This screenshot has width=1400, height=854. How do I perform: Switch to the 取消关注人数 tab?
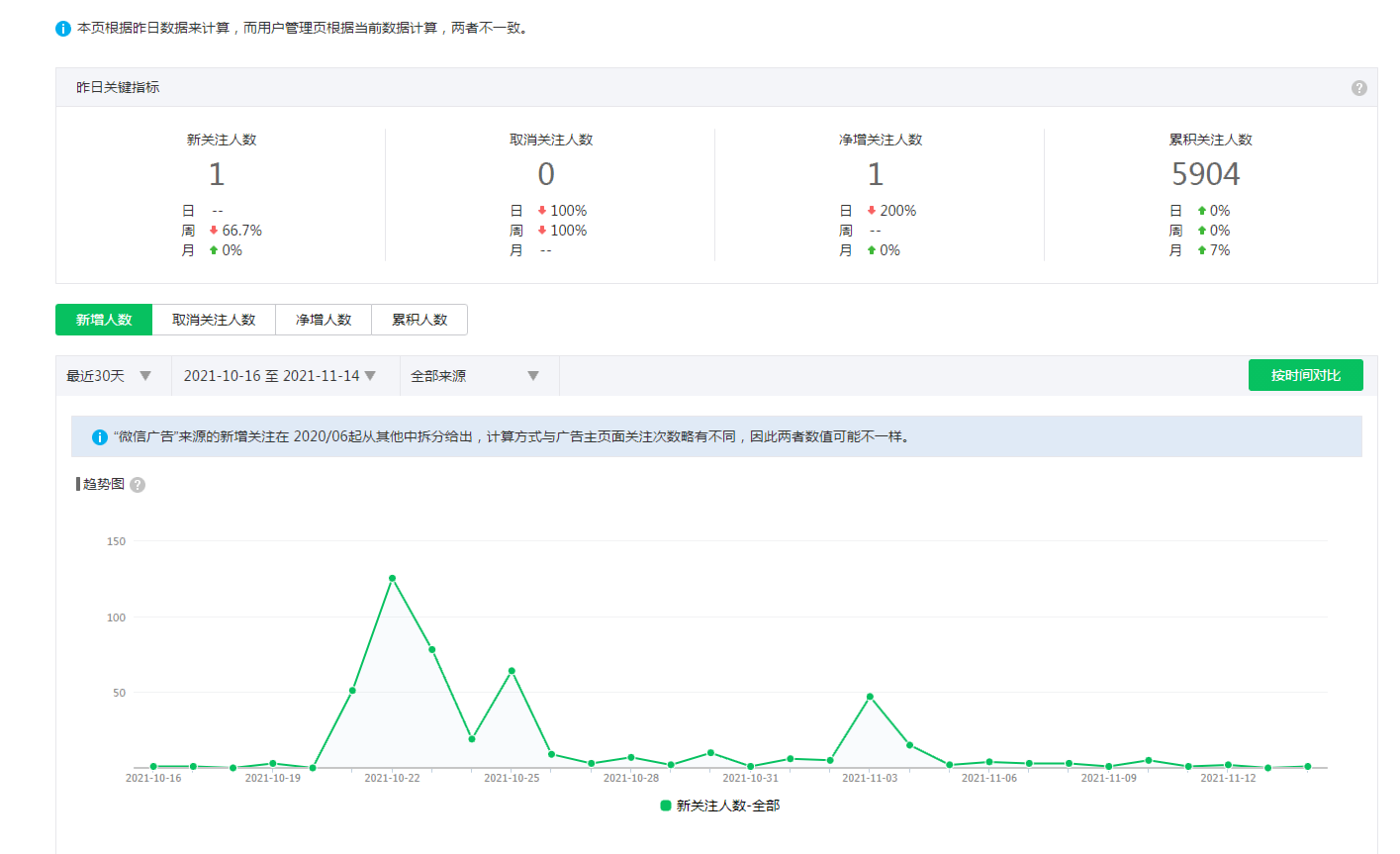[214, 320]
